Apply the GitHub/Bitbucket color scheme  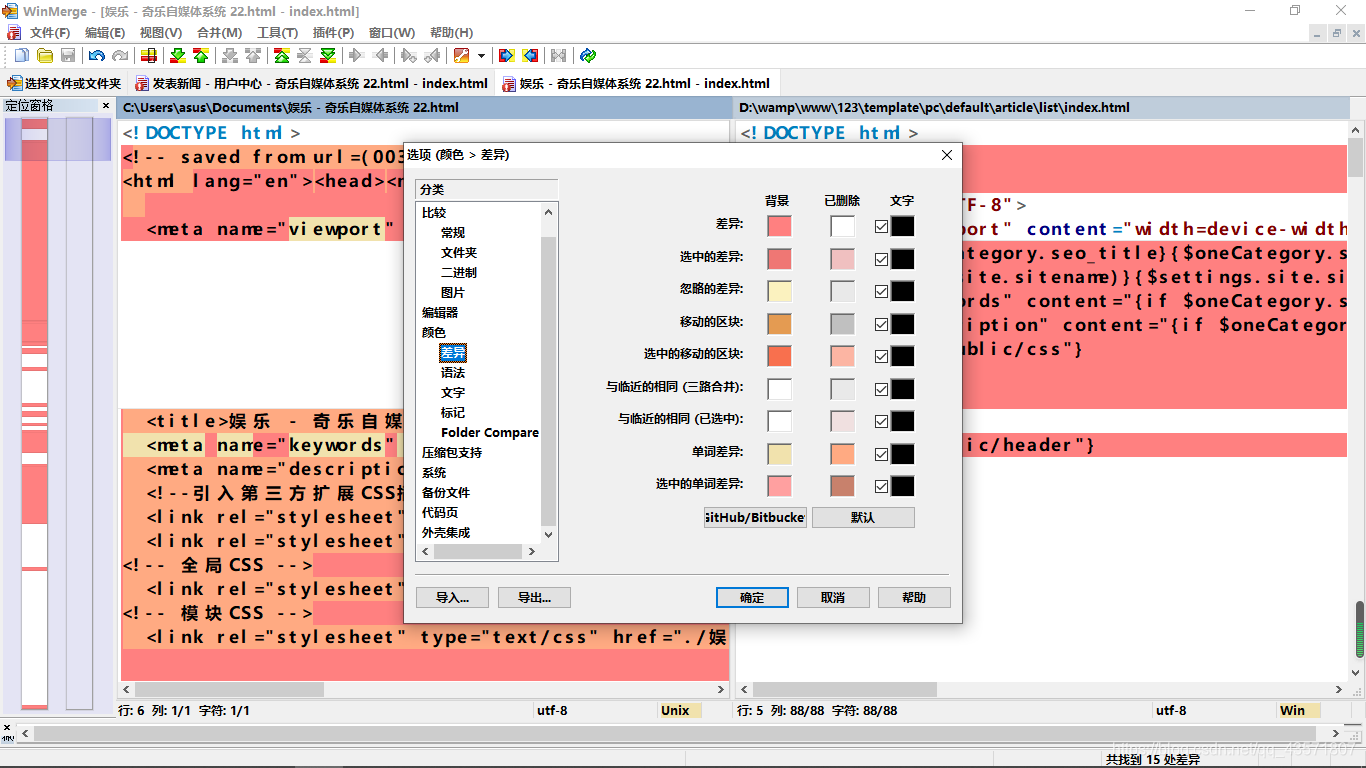pos(755,517)
